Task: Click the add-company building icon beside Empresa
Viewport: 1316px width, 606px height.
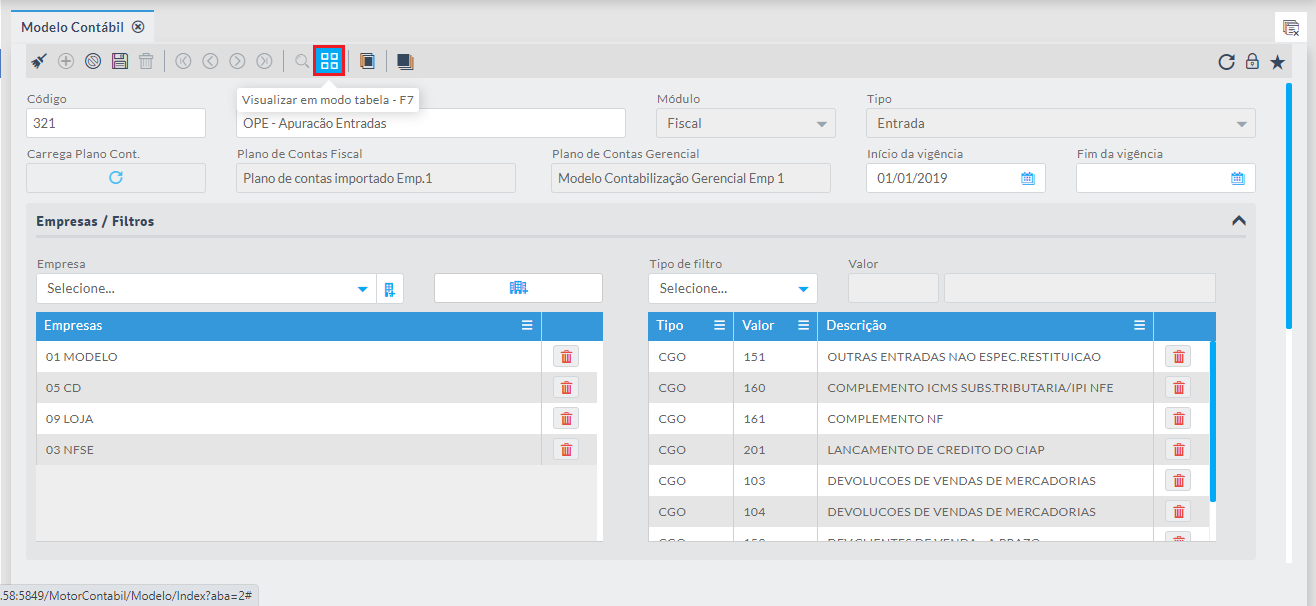Action: (390, 289)
